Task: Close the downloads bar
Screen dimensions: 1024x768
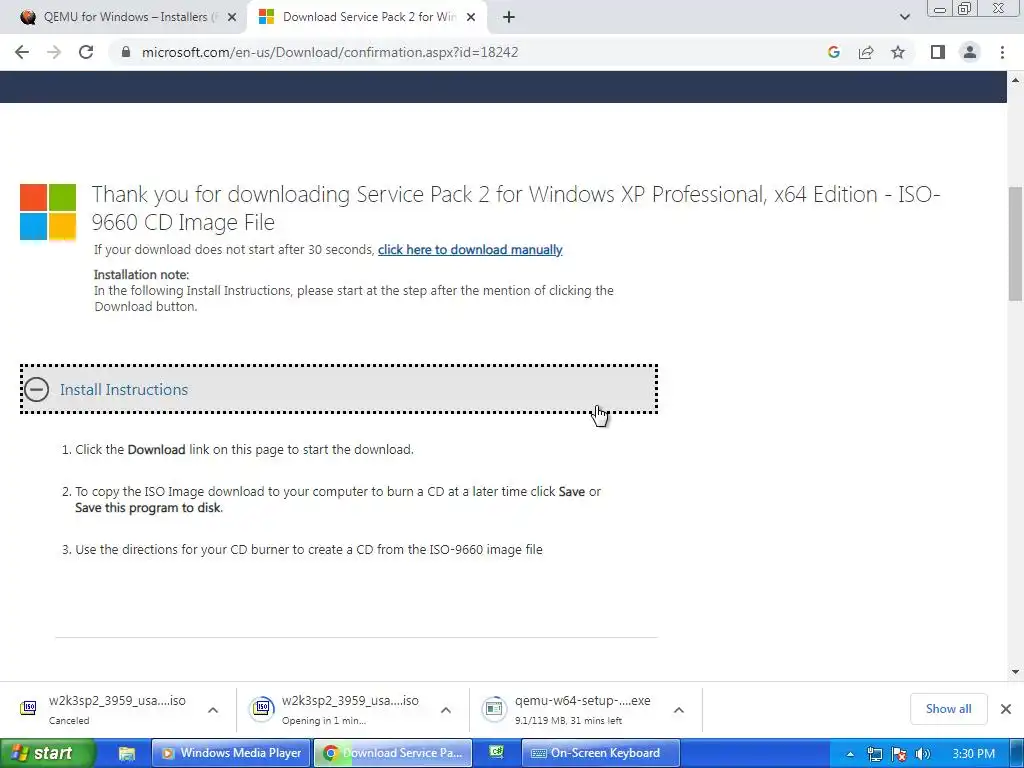Action: [x=1006, y=709]
